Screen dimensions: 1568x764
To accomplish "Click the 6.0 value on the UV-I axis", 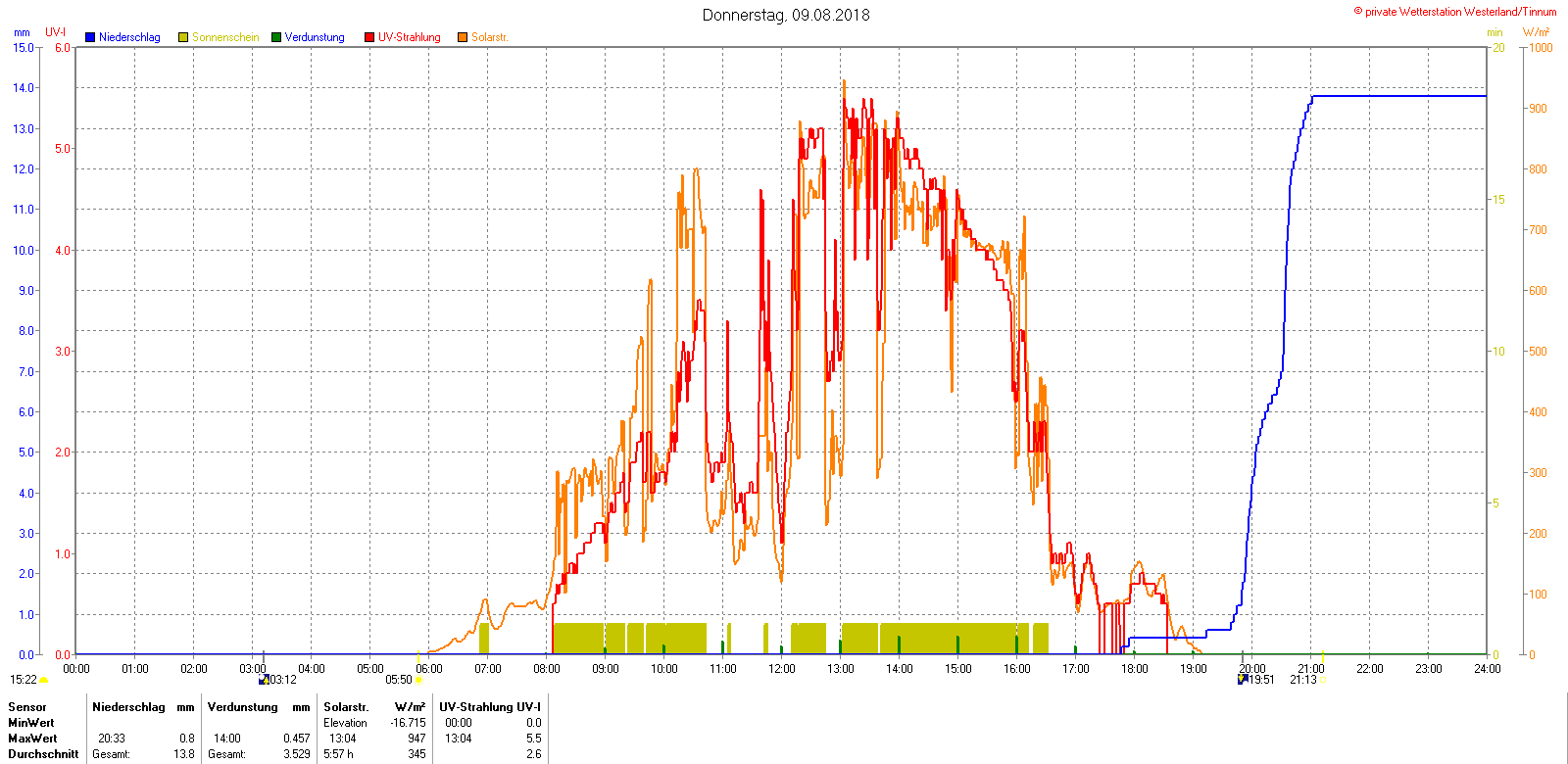I will point(63,47).
